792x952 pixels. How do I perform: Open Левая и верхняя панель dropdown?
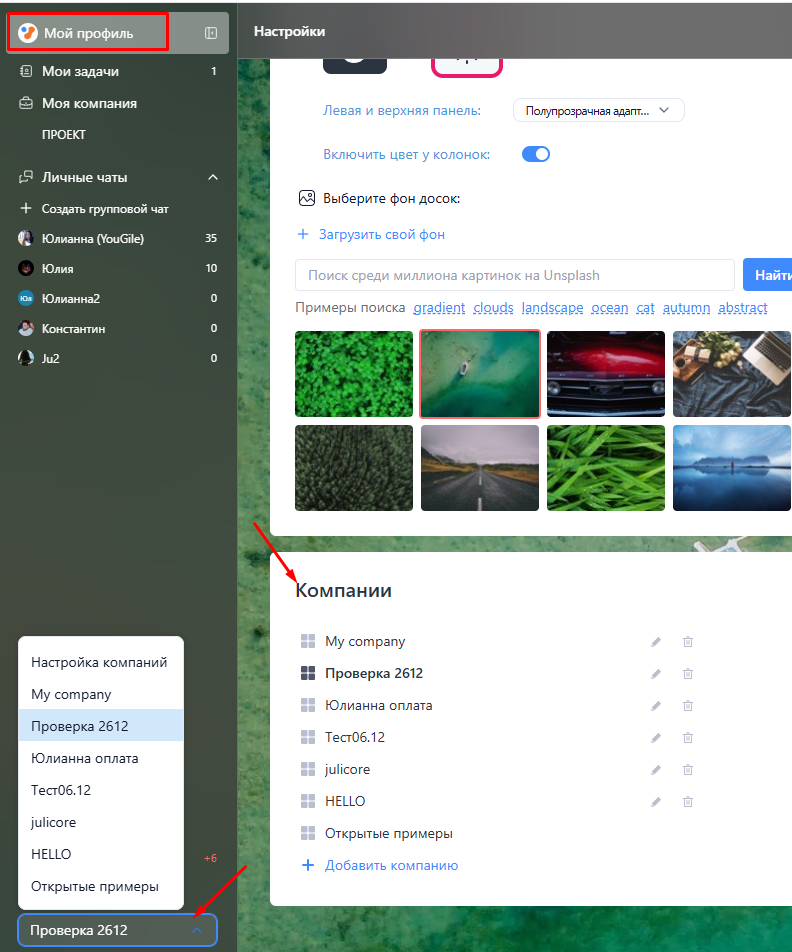[598, 111]
